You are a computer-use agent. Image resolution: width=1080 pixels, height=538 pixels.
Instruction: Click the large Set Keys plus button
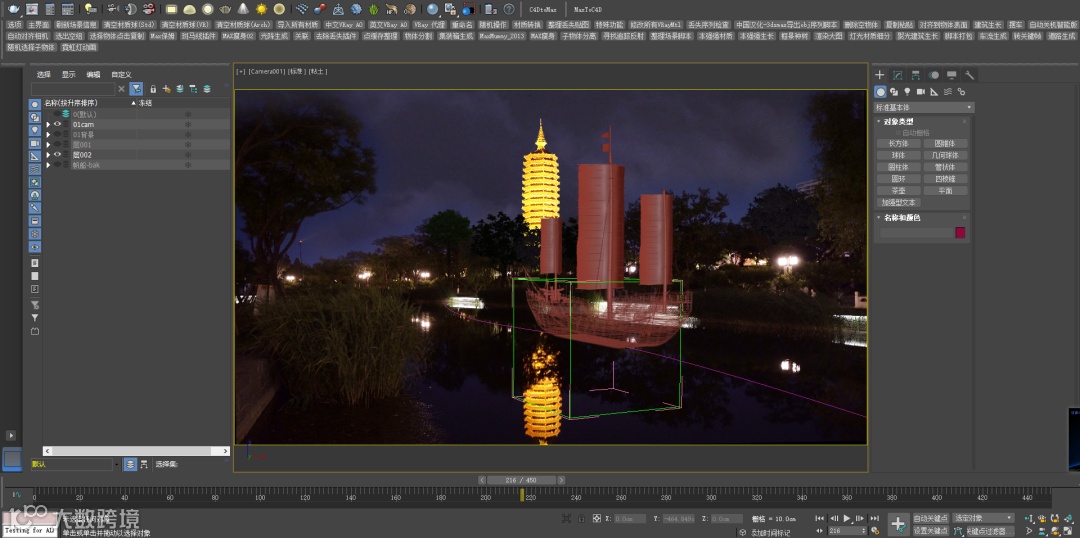tap(898, 524)
